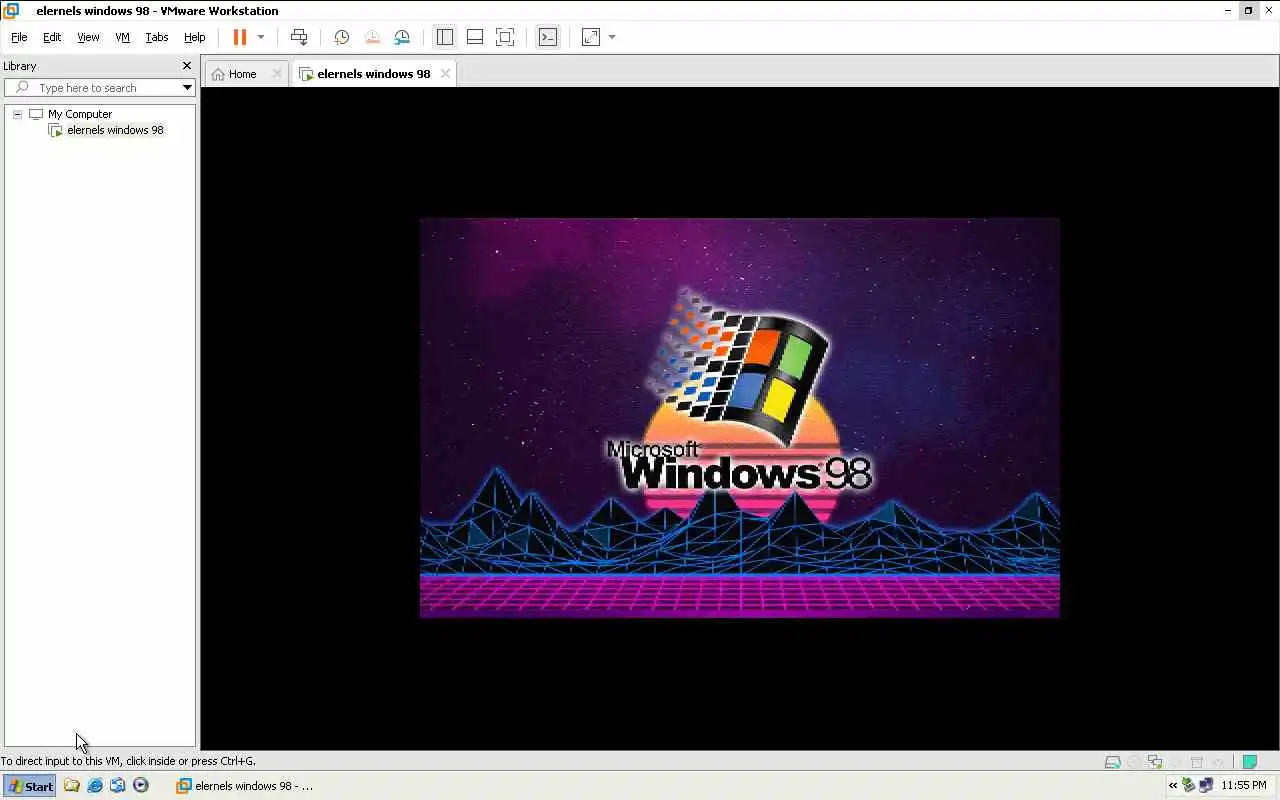Screen dimensions: 1280x800
Task: Send Ctrl+Alt+Del to the virtual machine
Action: pyautogui.click(x=298, y=37)
